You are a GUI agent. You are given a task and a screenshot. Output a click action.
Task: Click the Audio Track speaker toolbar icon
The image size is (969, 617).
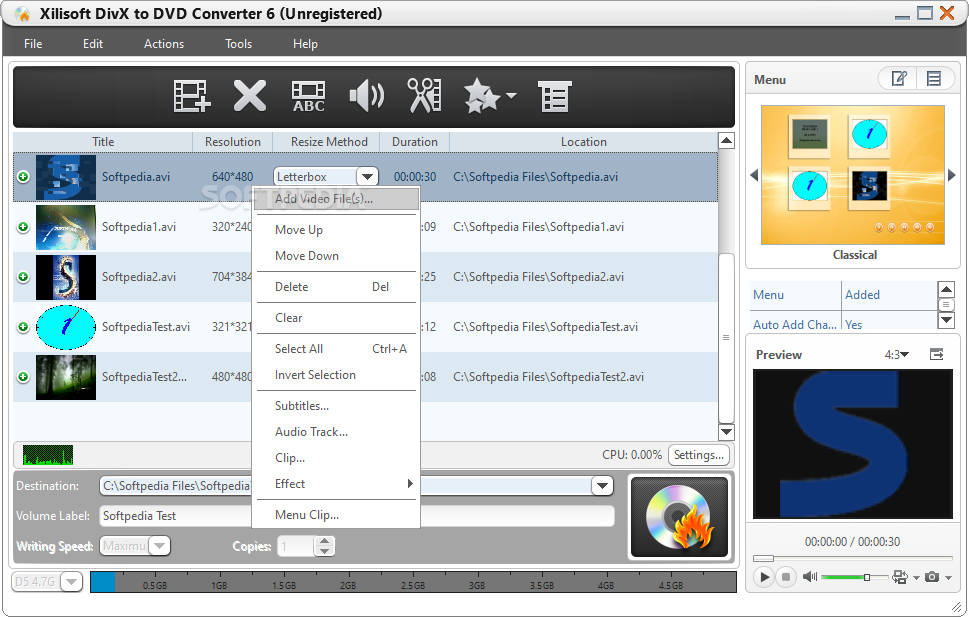click(x=366, y=96)
